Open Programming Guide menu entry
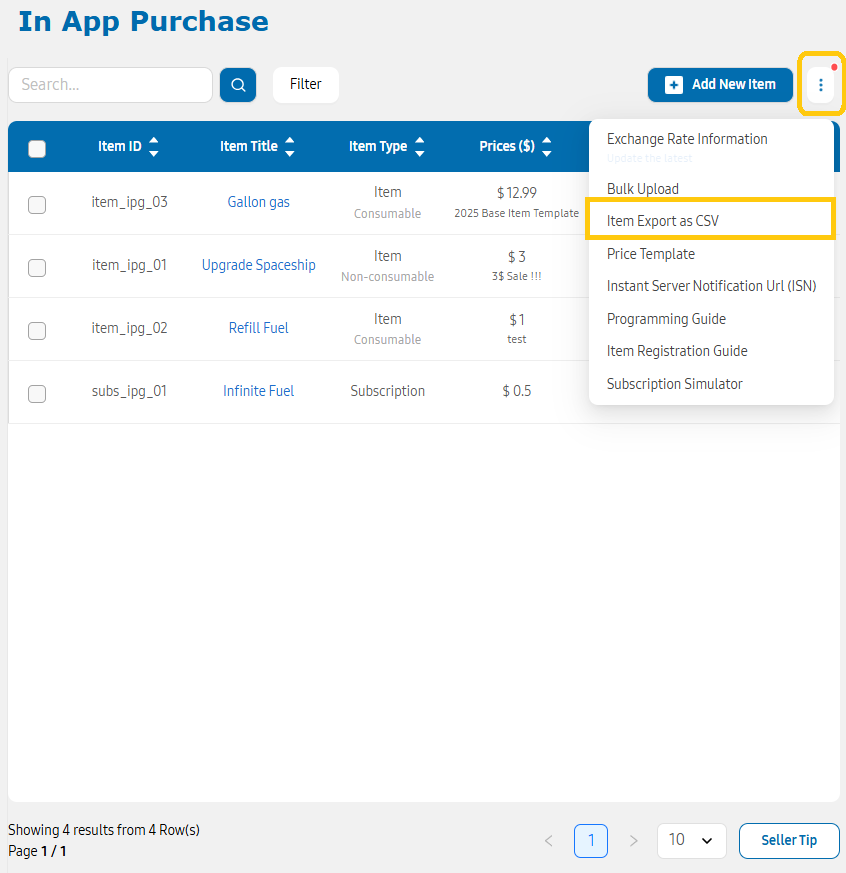846x873 pixels. [x=666, y=319]
